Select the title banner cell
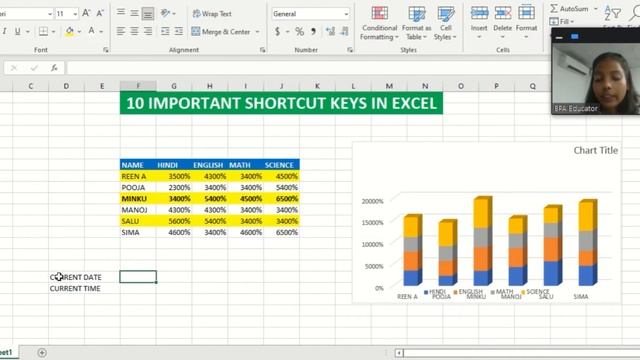640x360 pixels. (281, 103)
